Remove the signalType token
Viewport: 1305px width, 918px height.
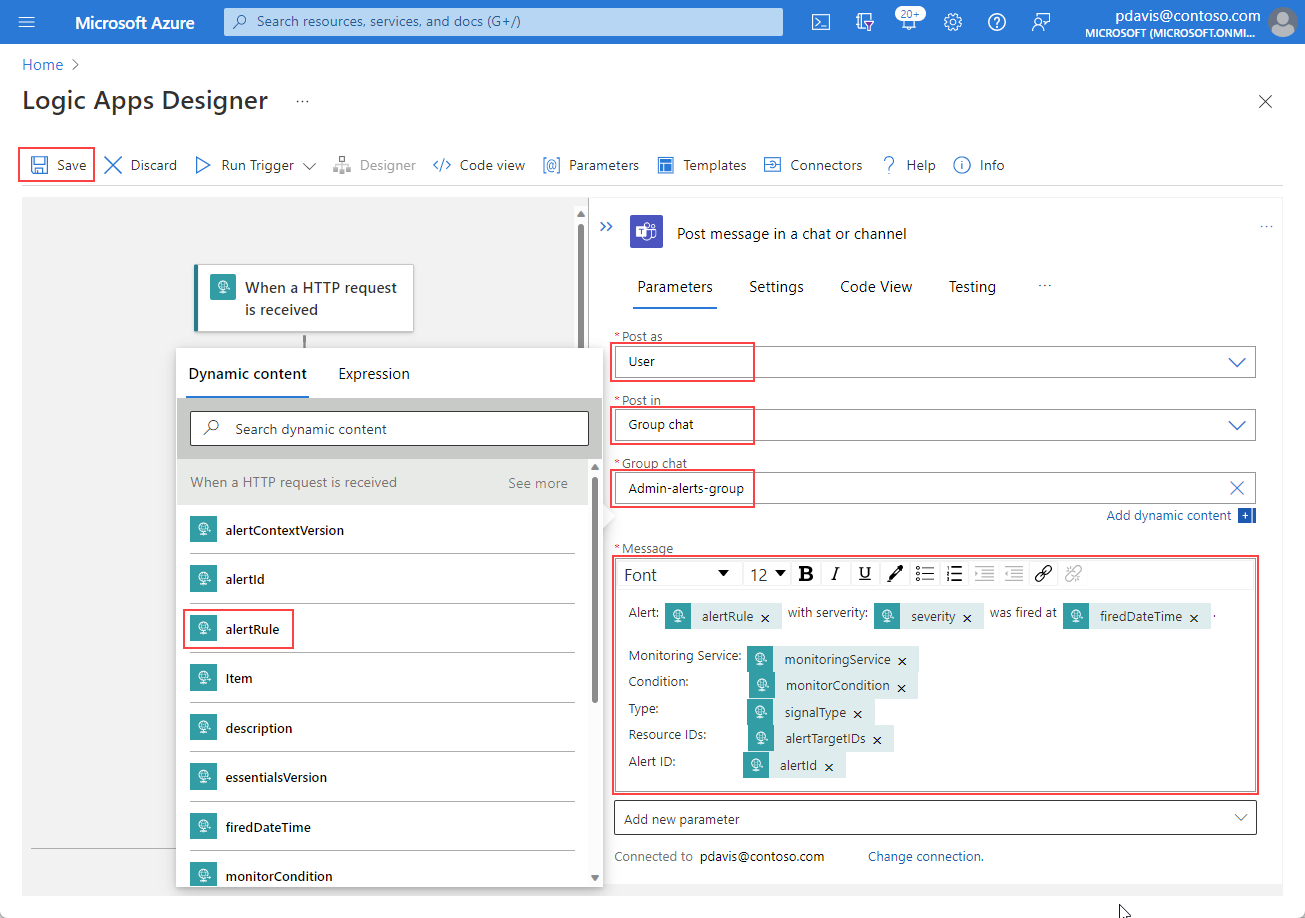[858, 714]
